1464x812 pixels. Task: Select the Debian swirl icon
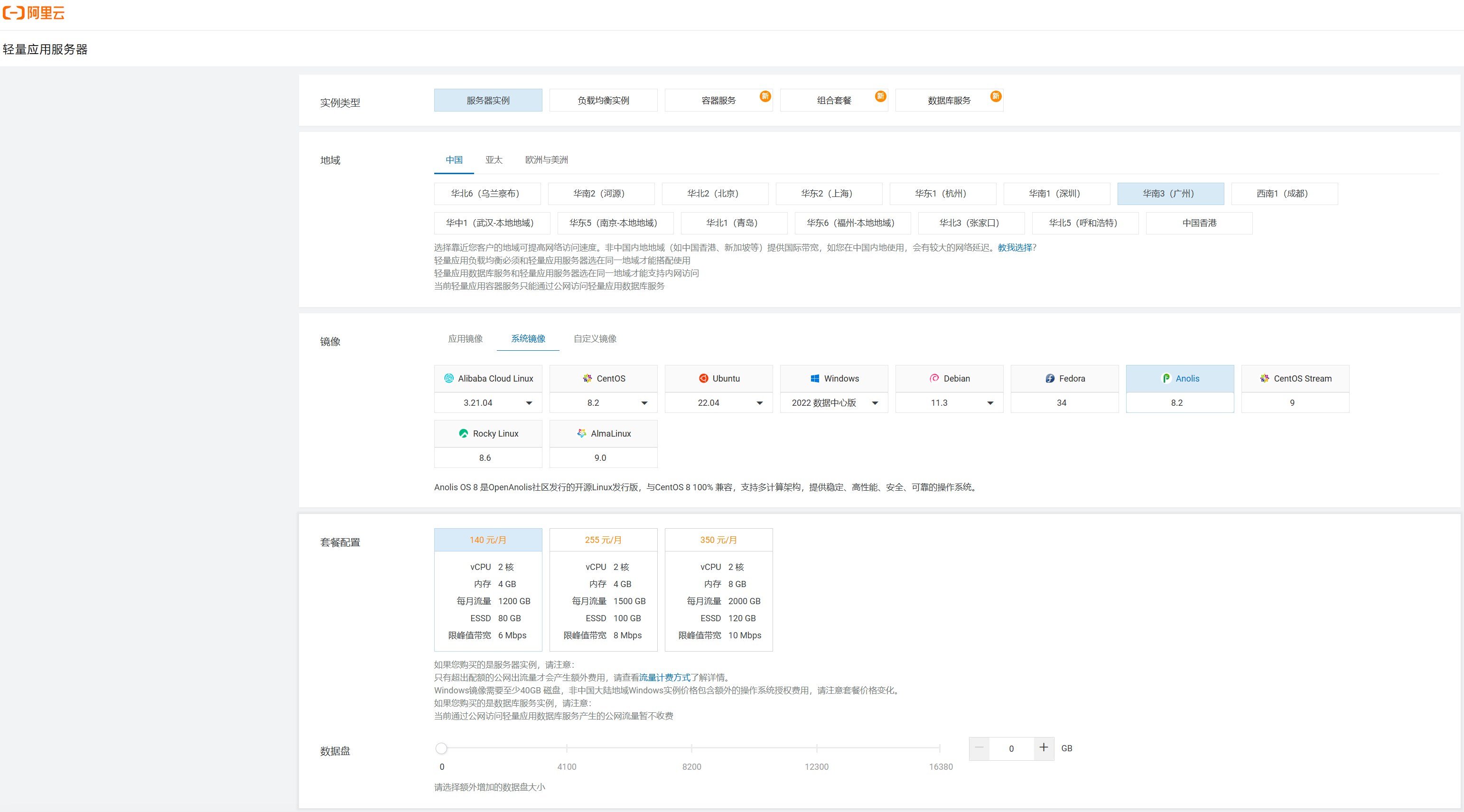[934, 378]
